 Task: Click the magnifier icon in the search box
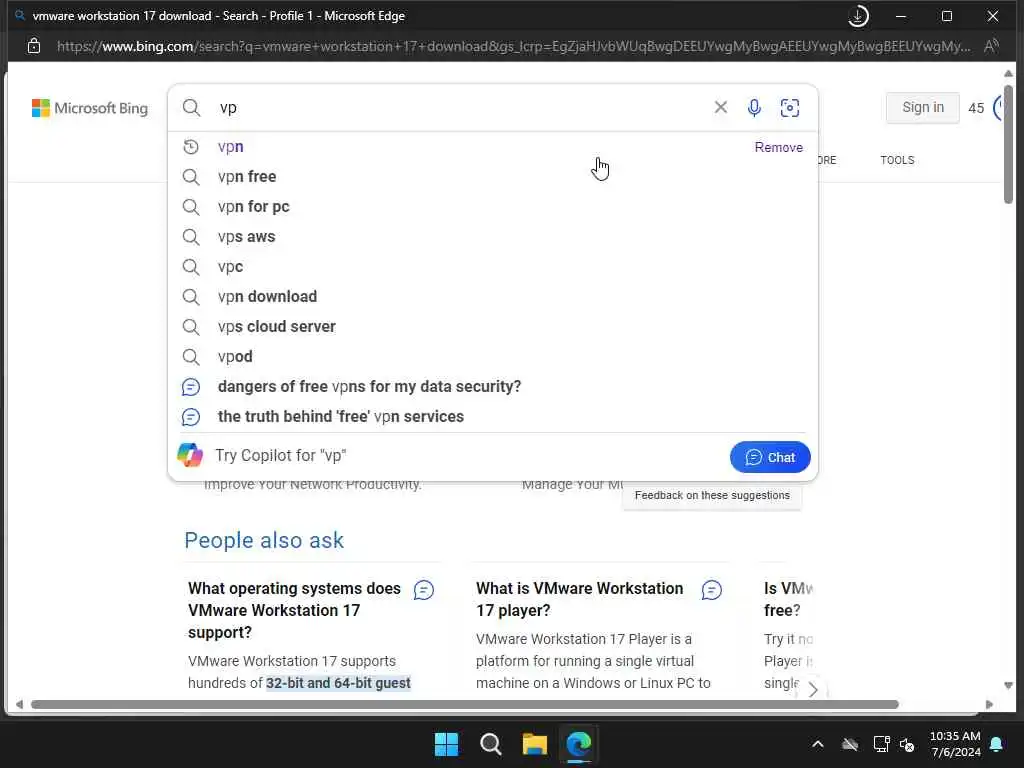(x=191, y=108)
